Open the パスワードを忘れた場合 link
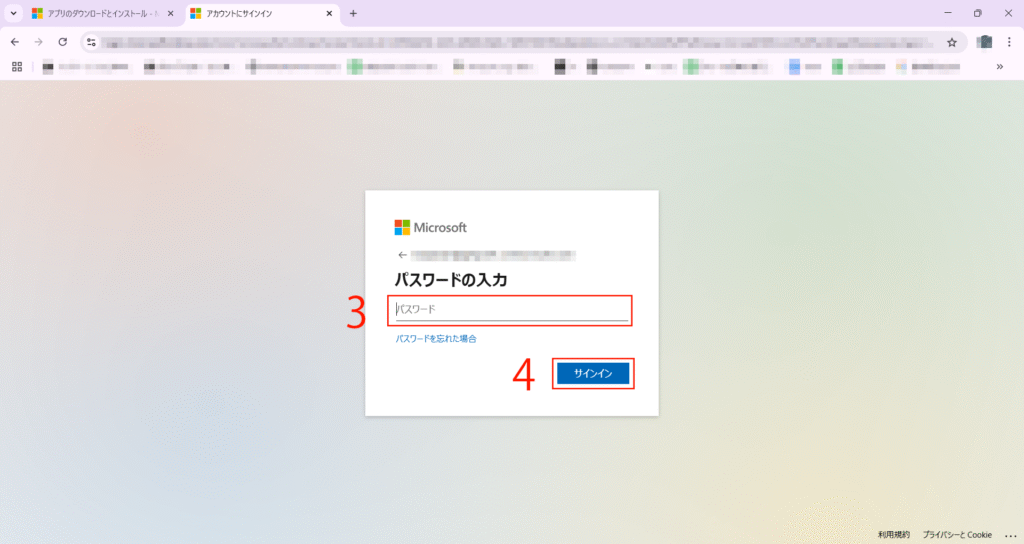This screenshot has width=1024, height=544. point(436,339)
